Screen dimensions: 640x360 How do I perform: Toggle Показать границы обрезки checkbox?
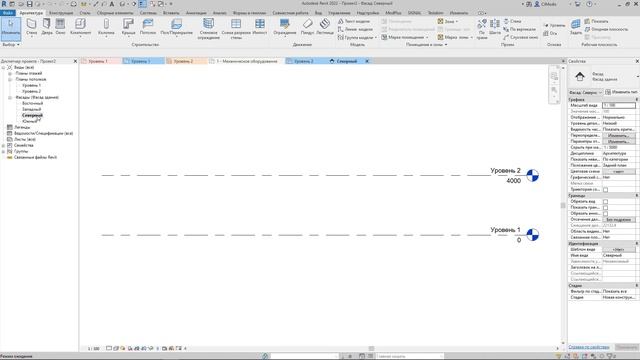[x=605, y=208]
